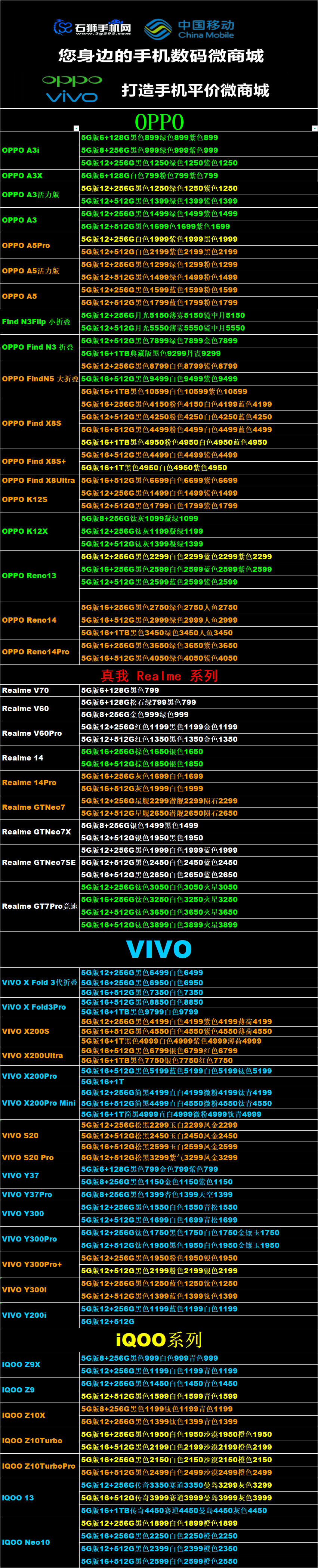This screenshot has height=1568, width=318.
Task: Click the 您身边的手机数码微商城 headline
Action: [161, 56]
